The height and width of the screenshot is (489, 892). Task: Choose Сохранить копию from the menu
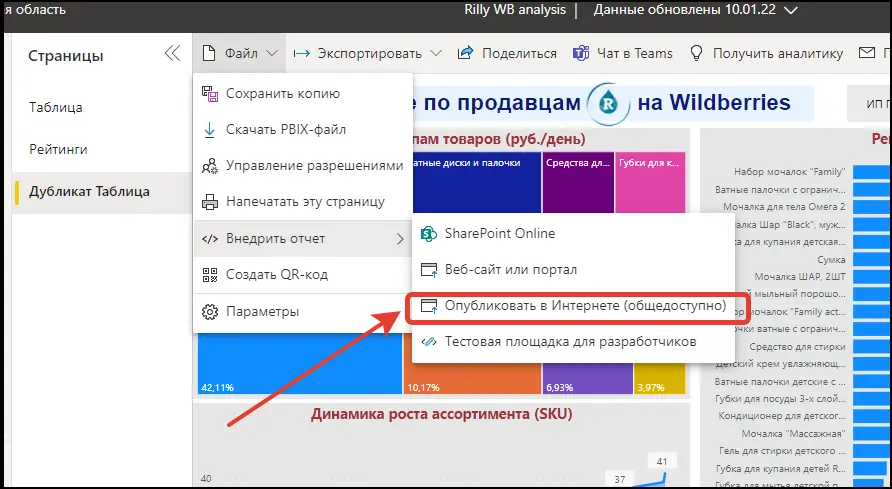coord(303,94)
